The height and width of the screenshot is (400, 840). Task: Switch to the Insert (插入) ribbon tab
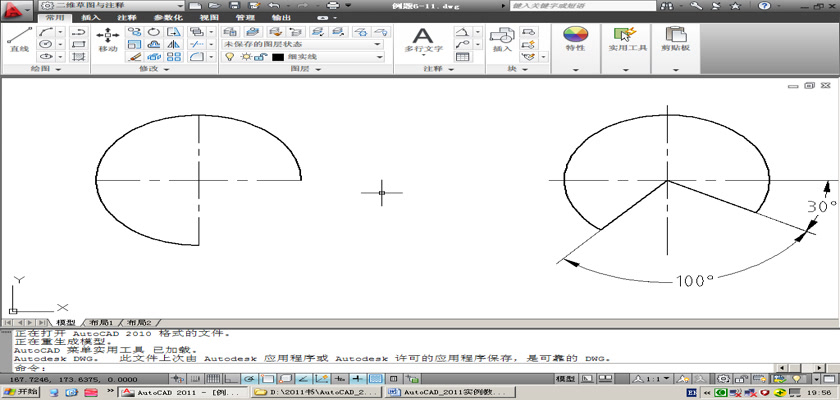point(91,17)
